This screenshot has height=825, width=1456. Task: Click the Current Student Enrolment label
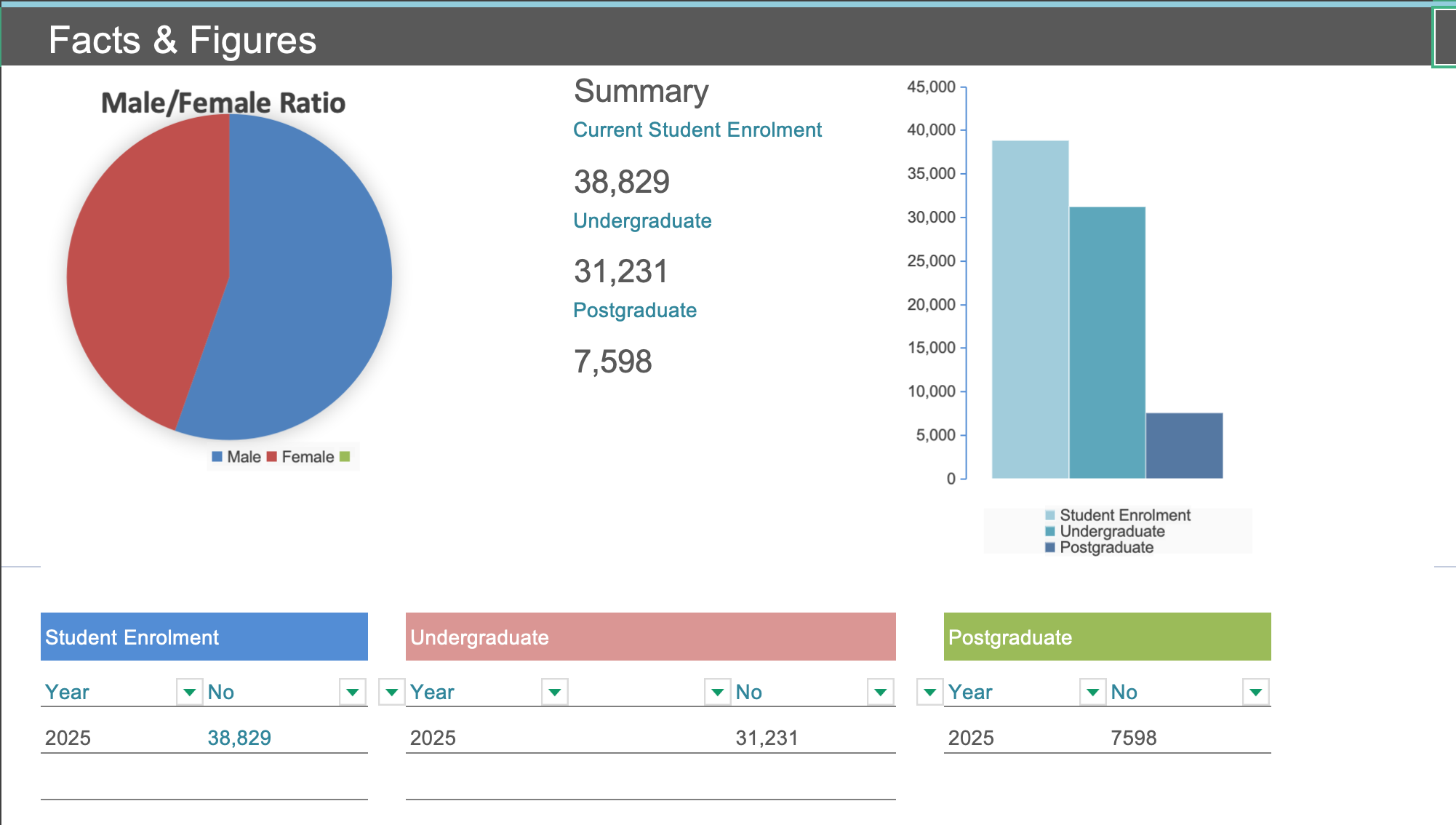click(x=697, y=129)
